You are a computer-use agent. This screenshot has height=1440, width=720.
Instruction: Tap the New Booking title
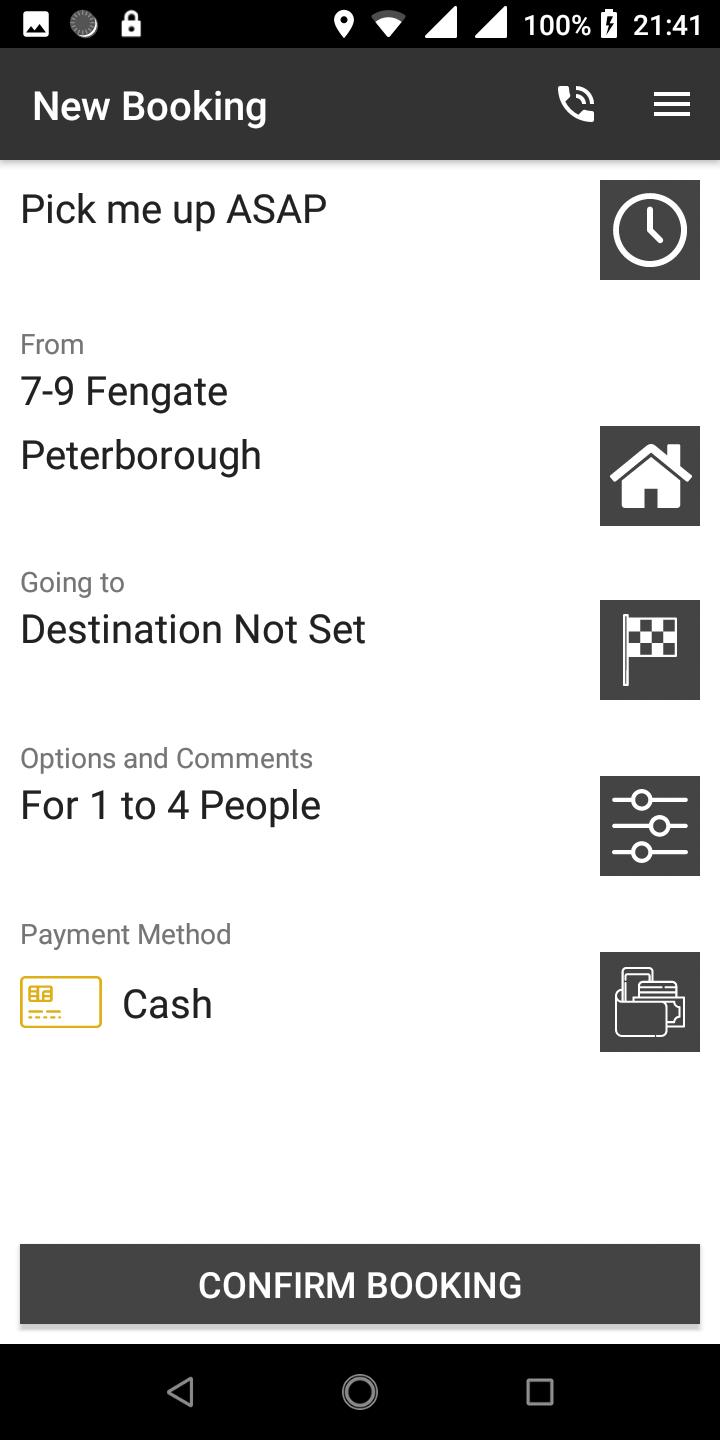150,106
